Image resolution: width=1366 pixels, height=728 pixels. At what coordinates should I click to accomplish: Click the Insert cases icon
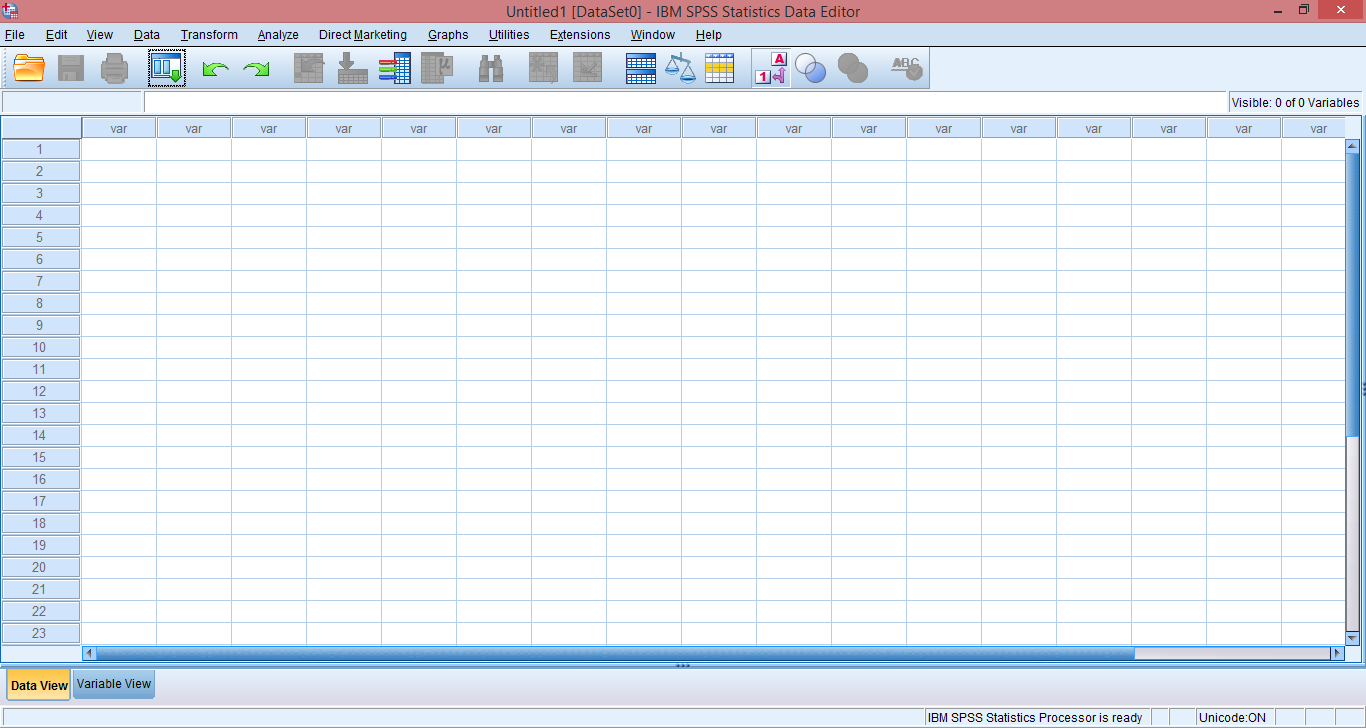pyautogui.click(x=544, y=68)
